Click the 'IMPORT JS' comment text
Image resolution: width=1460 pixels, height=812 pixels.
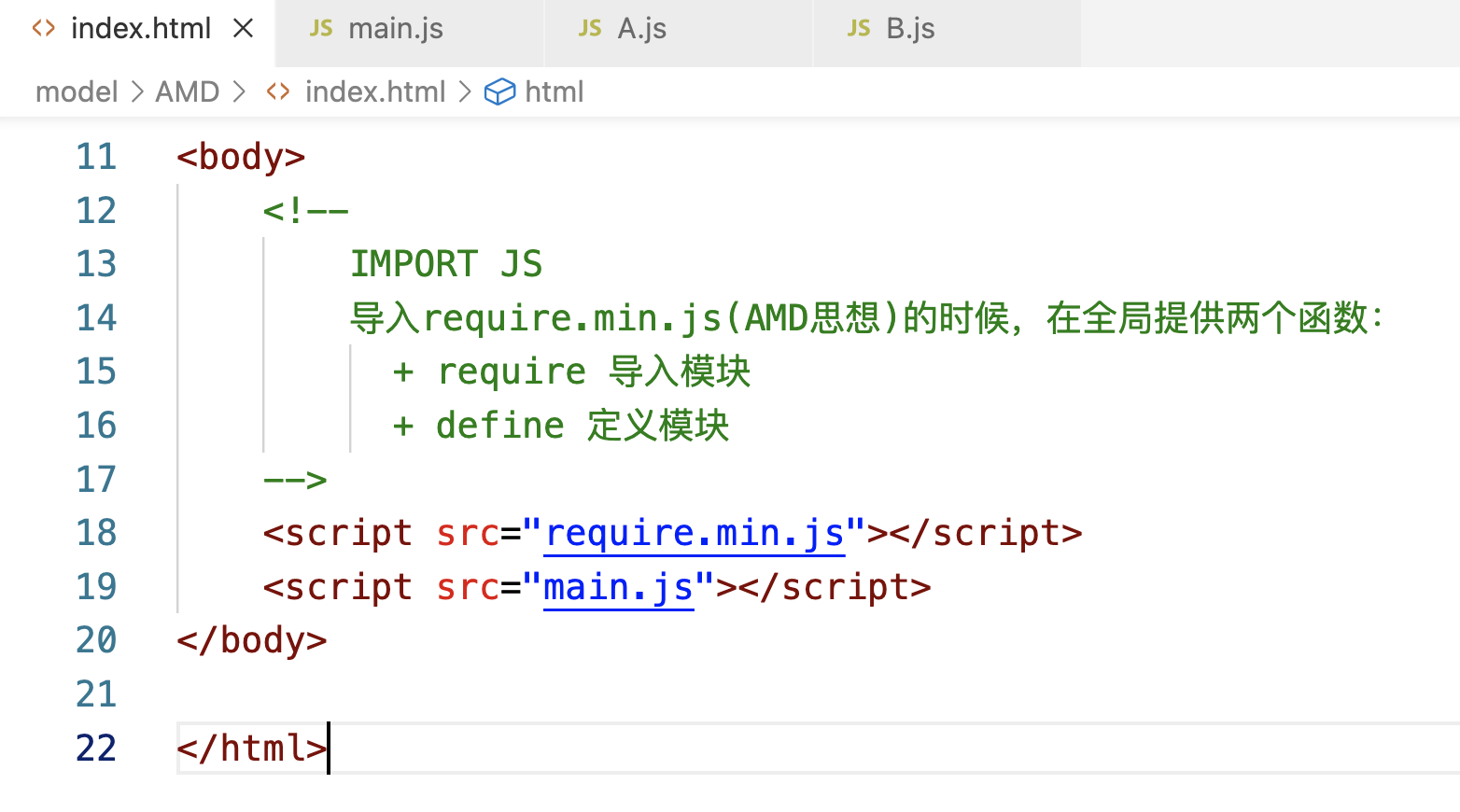446,264
